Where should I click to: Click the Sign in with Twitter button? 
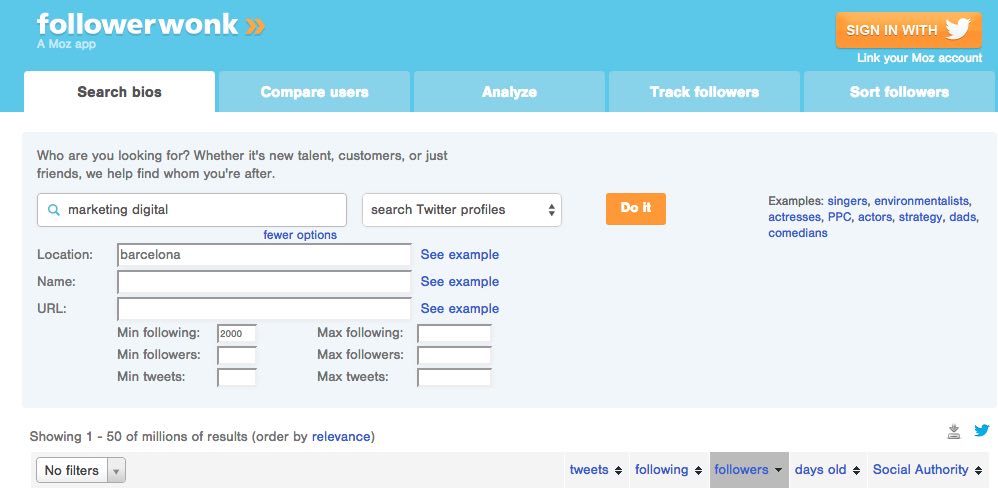pos(907,30)
